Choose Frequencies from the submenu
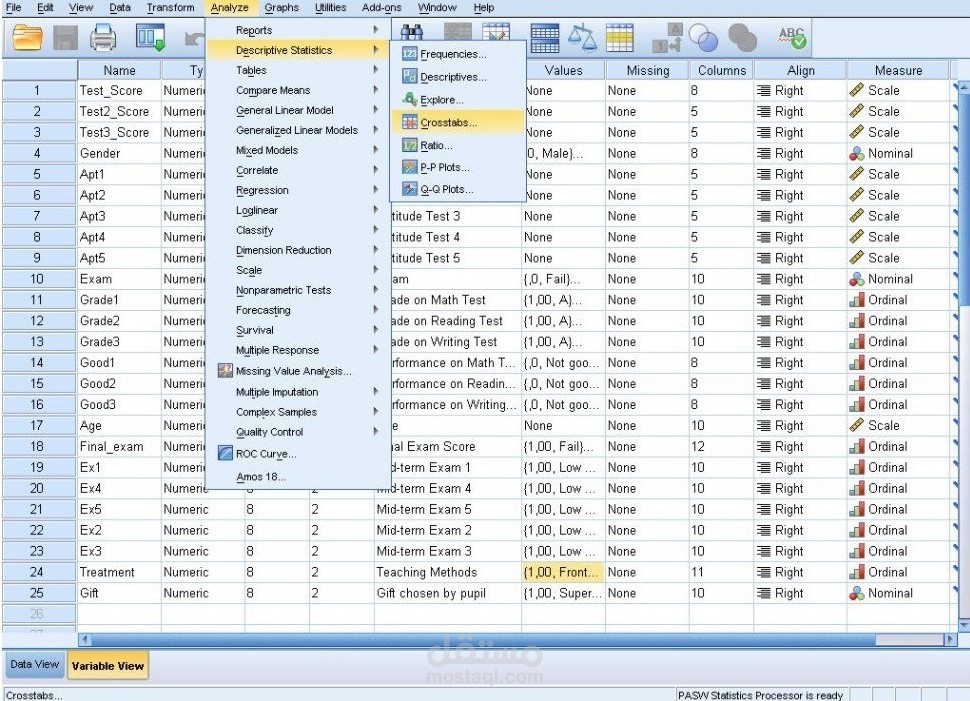970x701 pixels. 457,54
